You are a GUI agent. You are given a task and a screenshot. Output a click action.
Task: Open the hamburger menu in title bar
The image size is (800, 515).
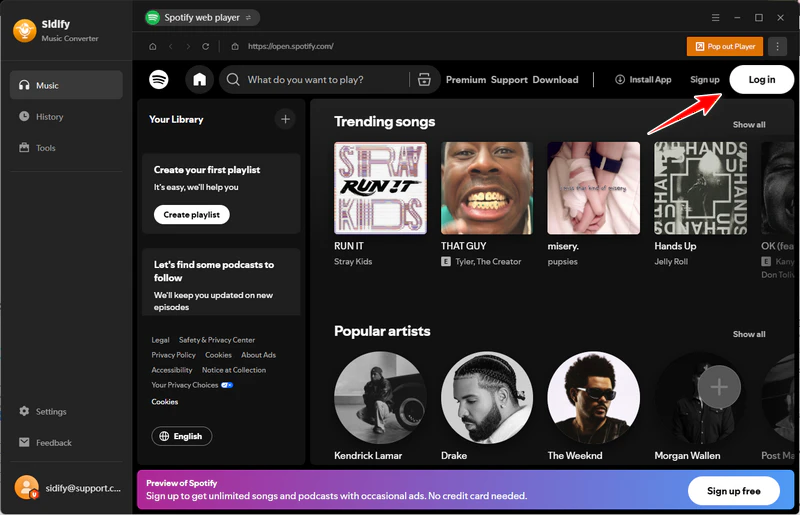[716, 17]
